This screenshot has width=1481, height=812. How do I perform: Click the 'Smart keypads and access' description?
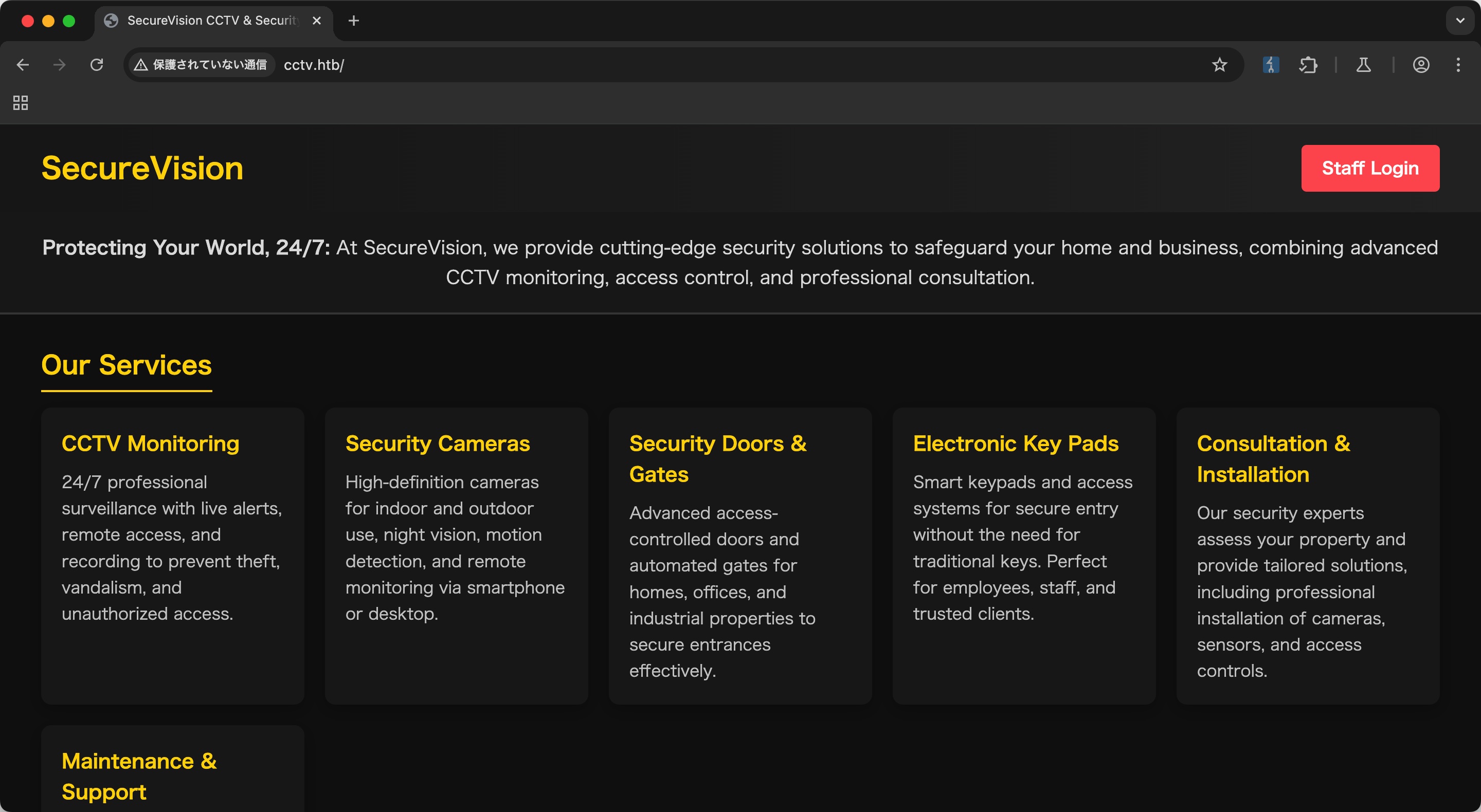1023,548
